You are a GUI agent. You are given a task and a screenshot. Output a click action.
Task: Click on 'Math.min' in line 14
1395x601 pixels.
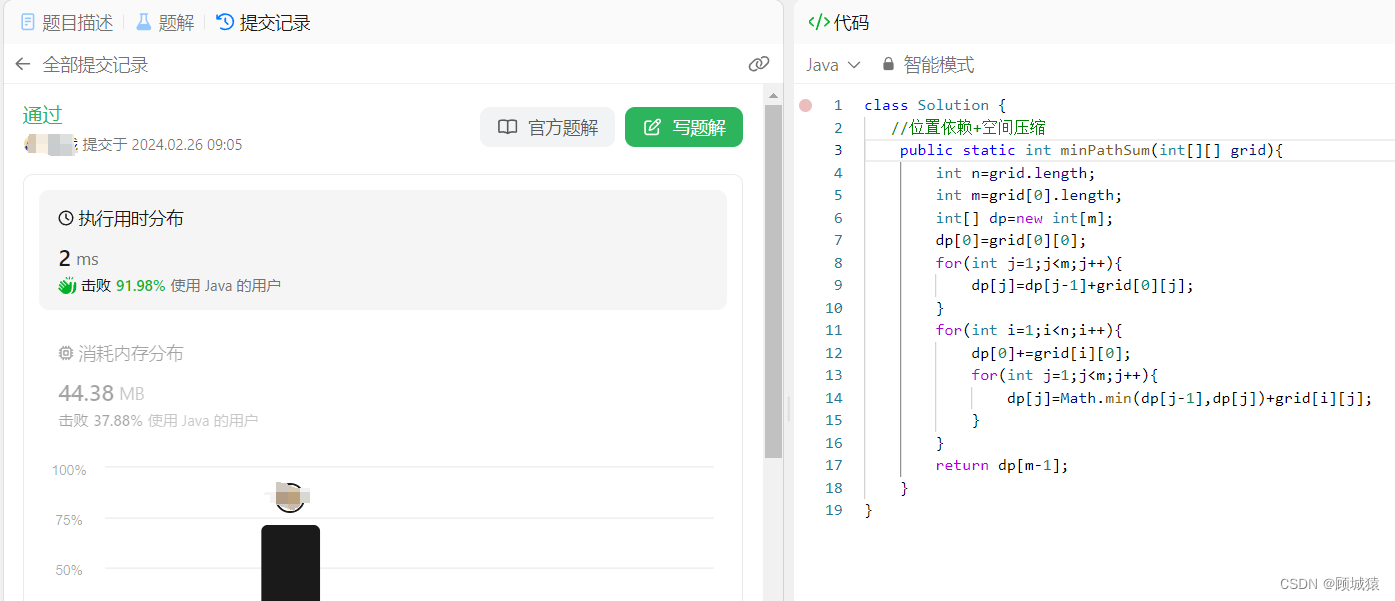(x=1095, y=398)
